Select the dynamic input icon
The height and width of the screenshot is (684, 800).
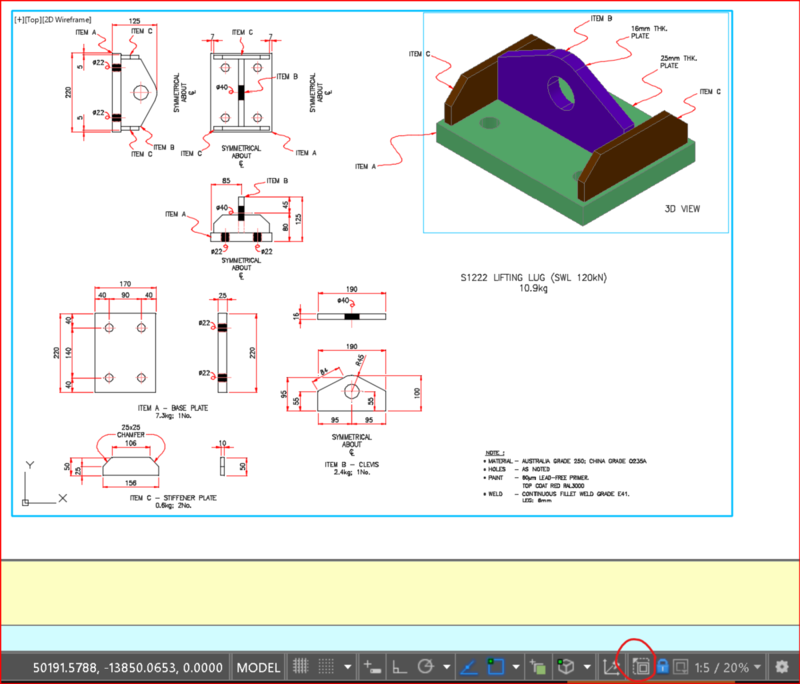[370, 667]
